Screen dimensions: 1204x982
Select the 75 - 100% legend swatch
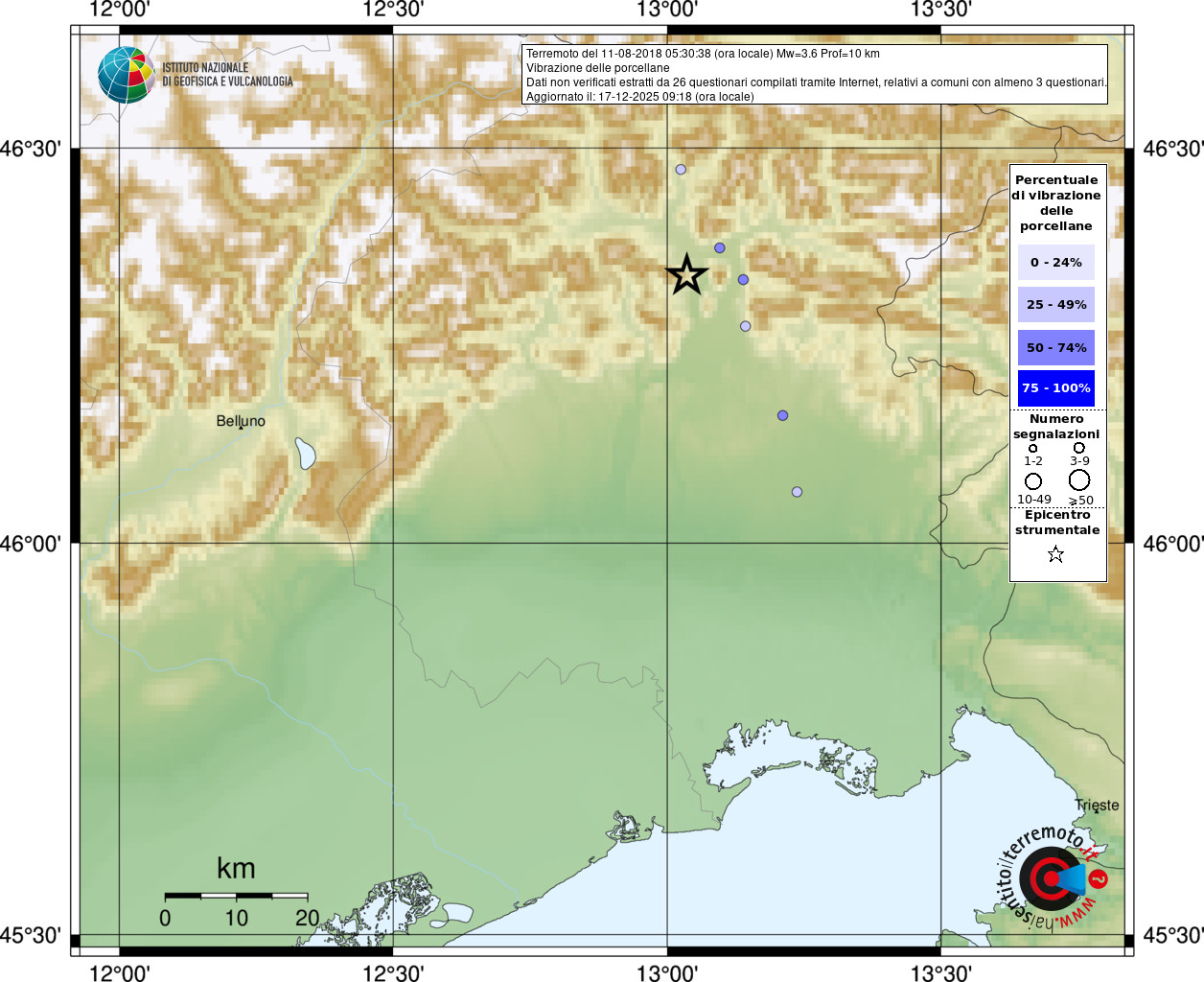pos(1056,388)
